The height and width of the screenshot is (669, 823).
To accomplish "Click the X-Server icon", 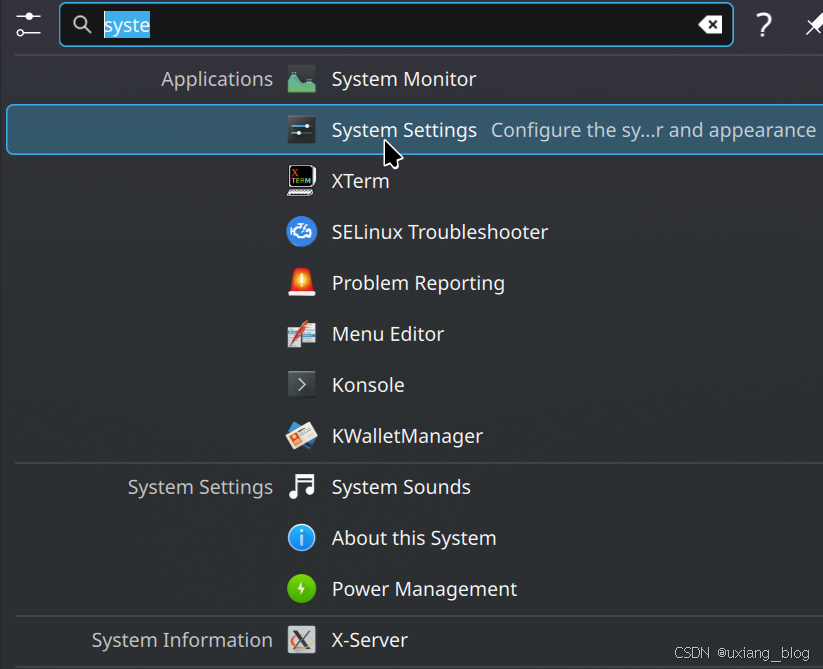I will pyautogui.click(x=302, y=640).
